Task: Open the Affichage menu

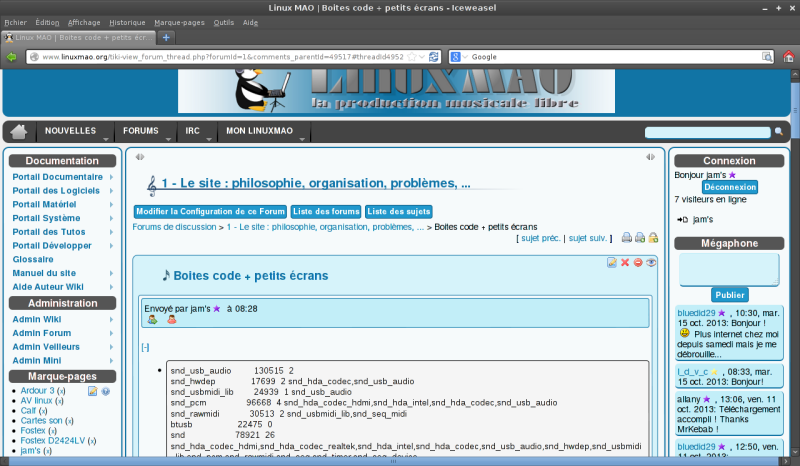Action: (x=84, y=22)
